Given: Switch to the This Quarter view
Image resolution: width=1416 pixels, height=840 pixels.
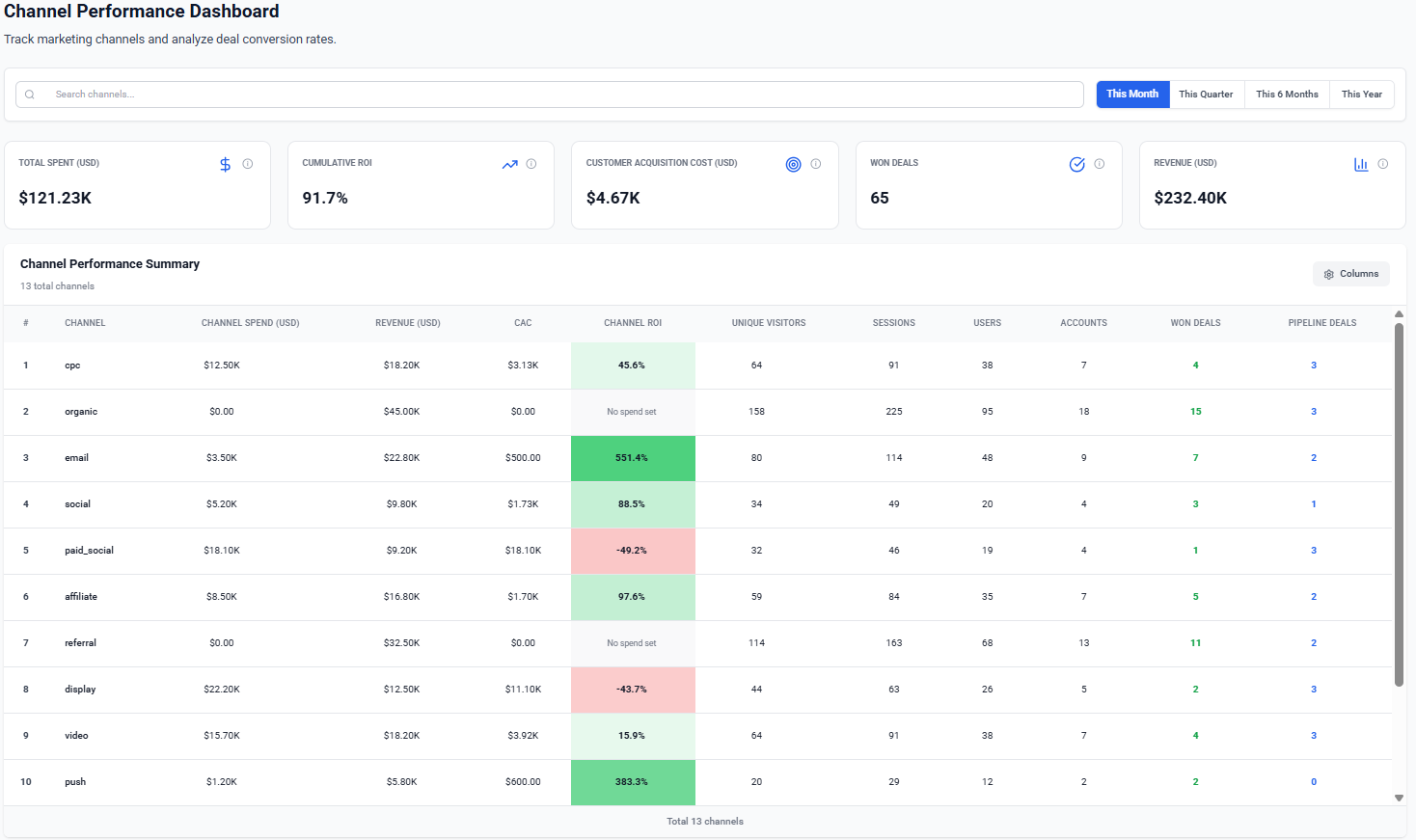Looking at the screenshot, I should (1206, 94).
